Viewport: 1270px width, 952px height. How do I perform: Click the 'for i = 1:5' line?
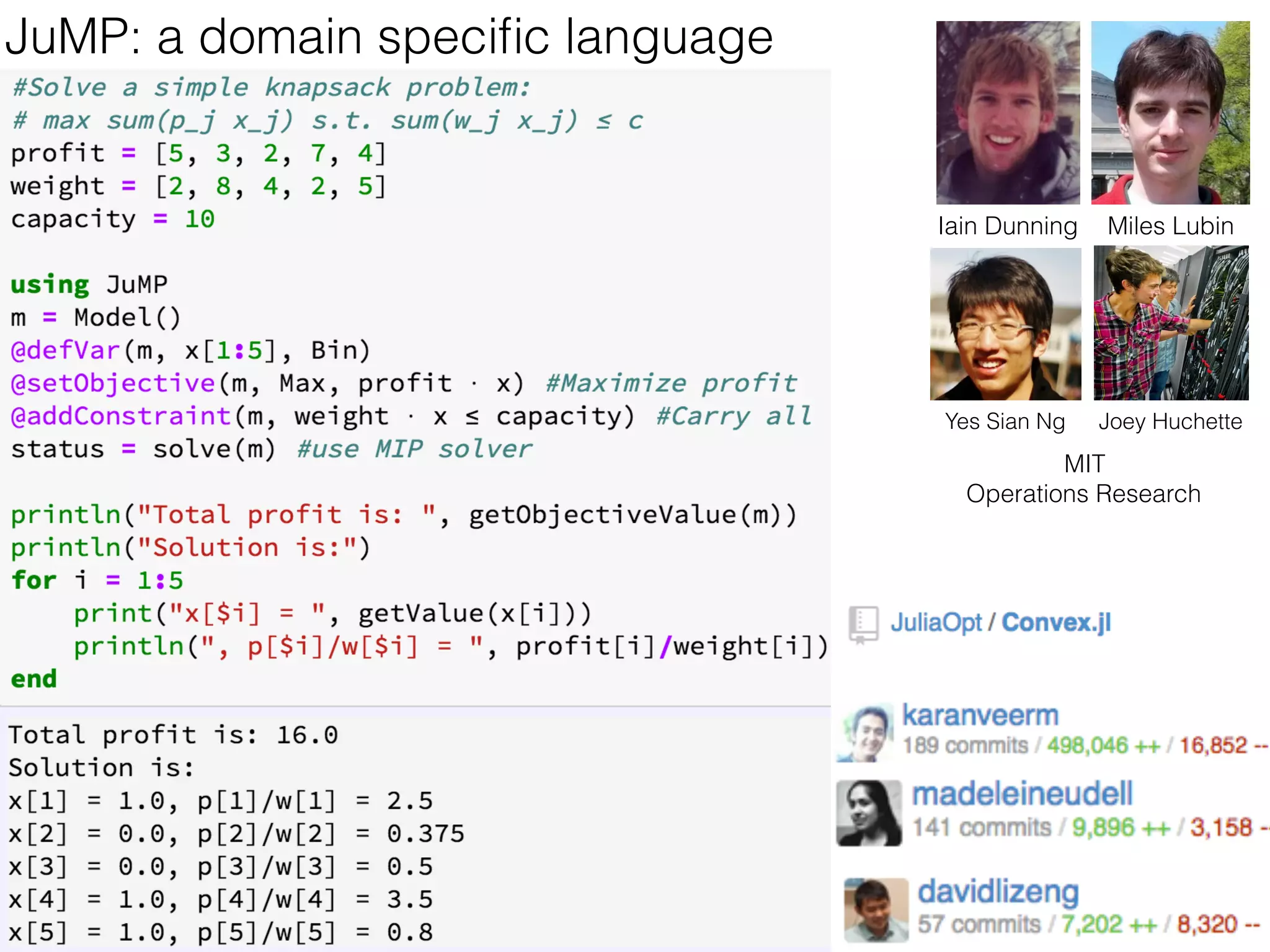coord(97,581)
